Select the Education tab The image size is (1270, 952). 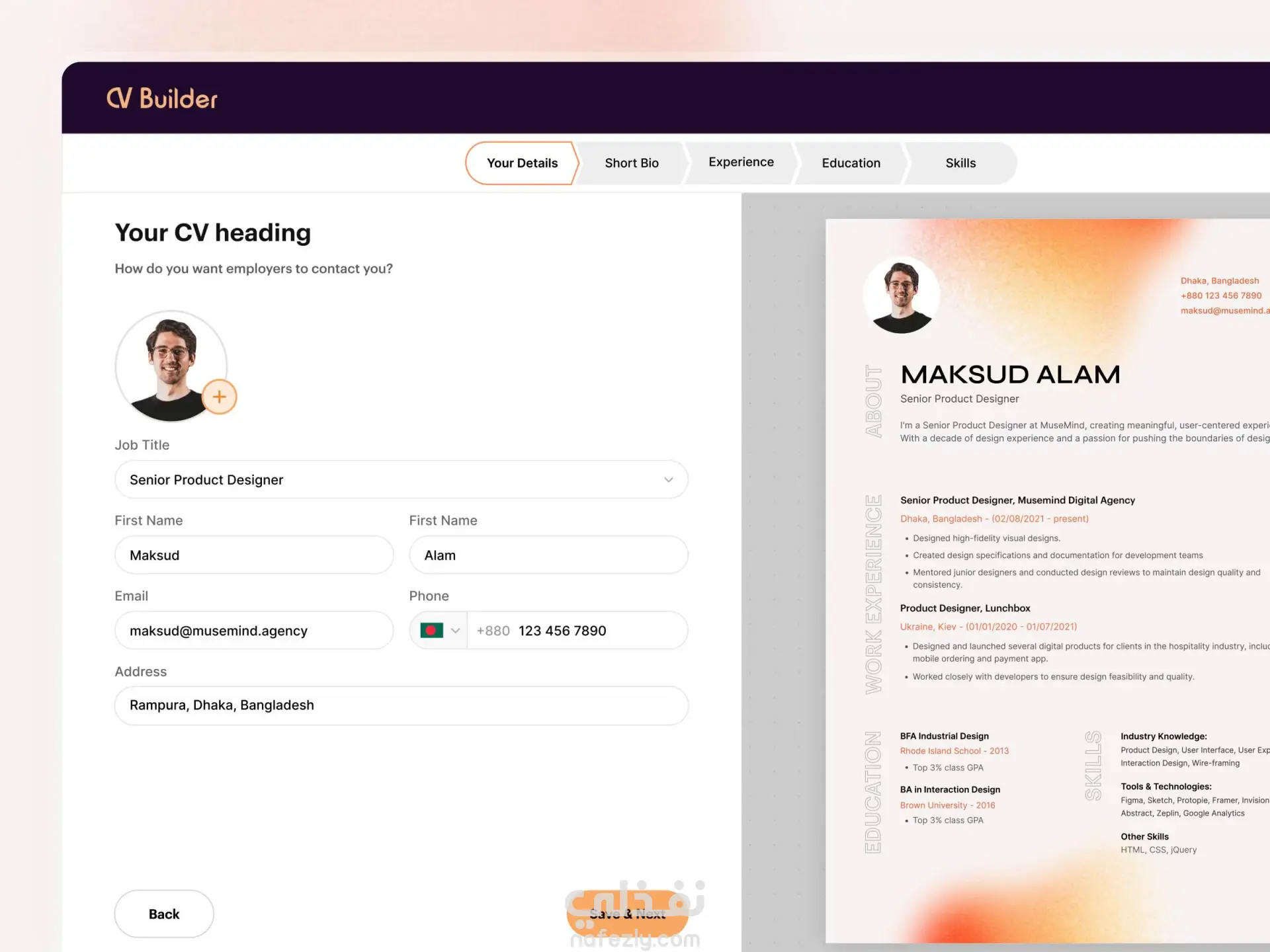pyautogui.click(x=851, y=163)
